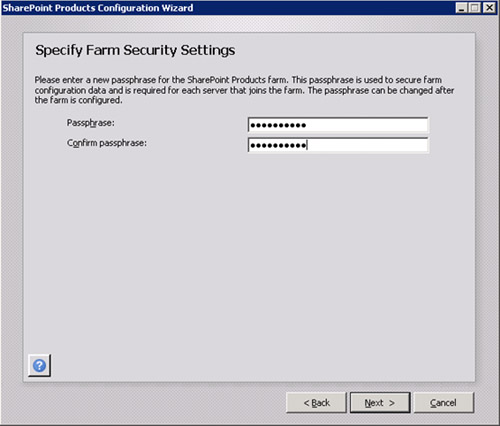The height and width of the screenshot is (426, 500).
Task: Focus the Confirm passphrase text box
Action: [338, 145]
